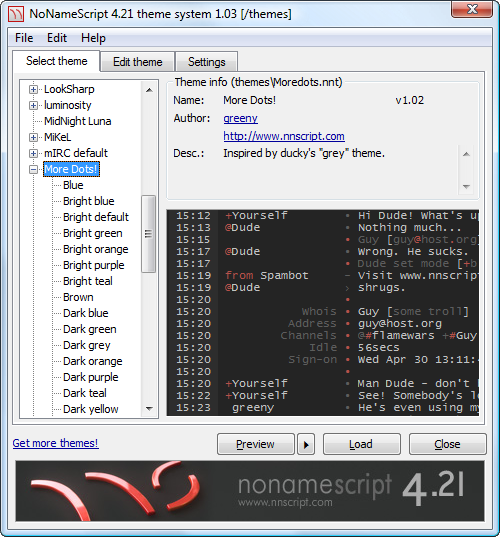Click the Preview button
The height and width of the screenshot is (537, 500).
click(255, 444)
